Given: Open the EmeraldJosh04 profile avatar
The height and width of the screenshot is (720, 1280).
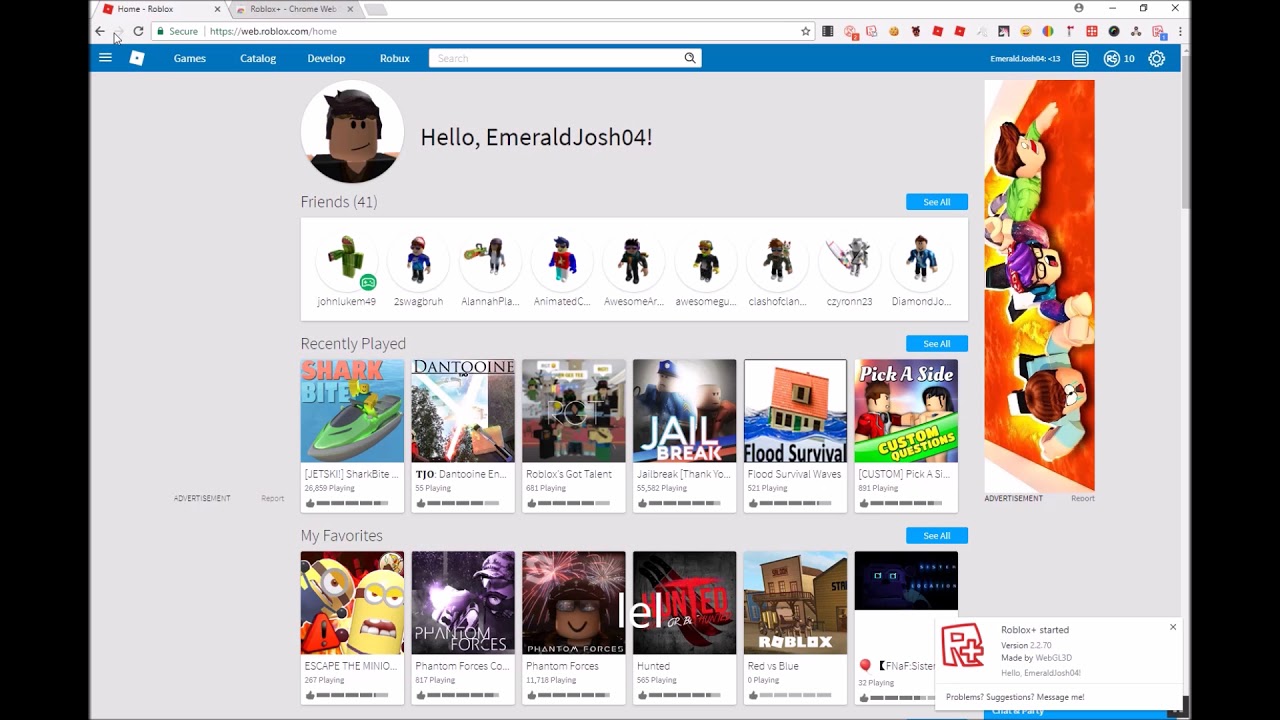Looking at the screenshot, I should pos(352,132).
